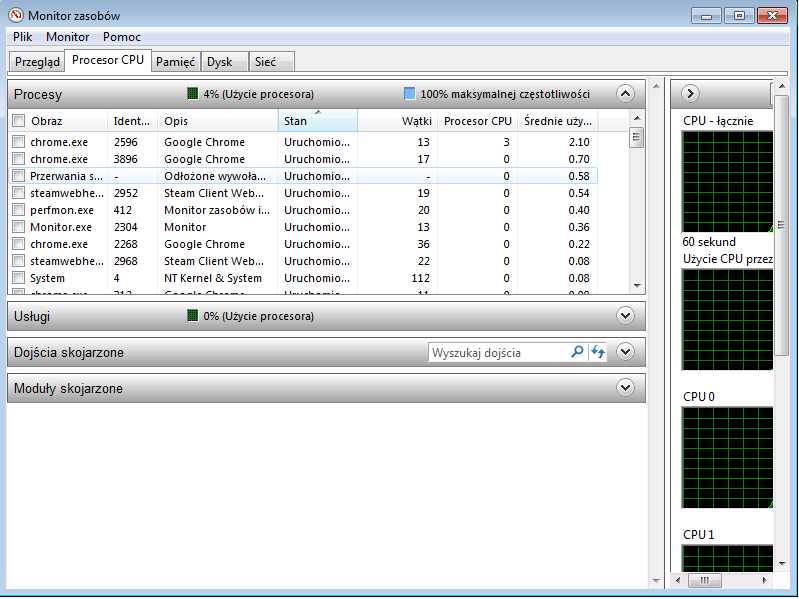Check the box for chrome.exe PID 3896
Image resolution: width=799 pixels, height=599 pixels.
coord(19,159)
